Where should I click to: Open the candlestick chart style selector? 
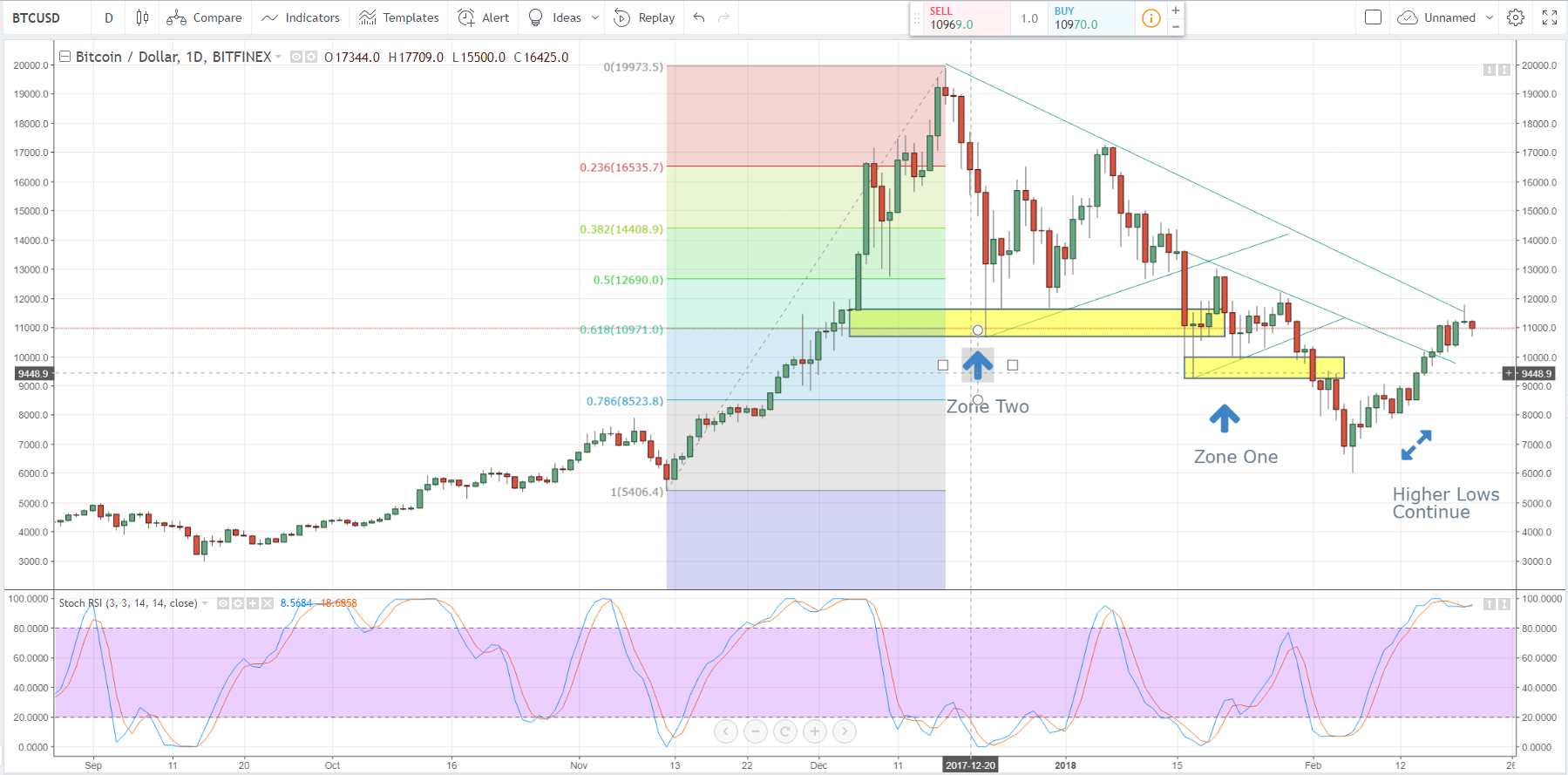(x=142, y=17)
